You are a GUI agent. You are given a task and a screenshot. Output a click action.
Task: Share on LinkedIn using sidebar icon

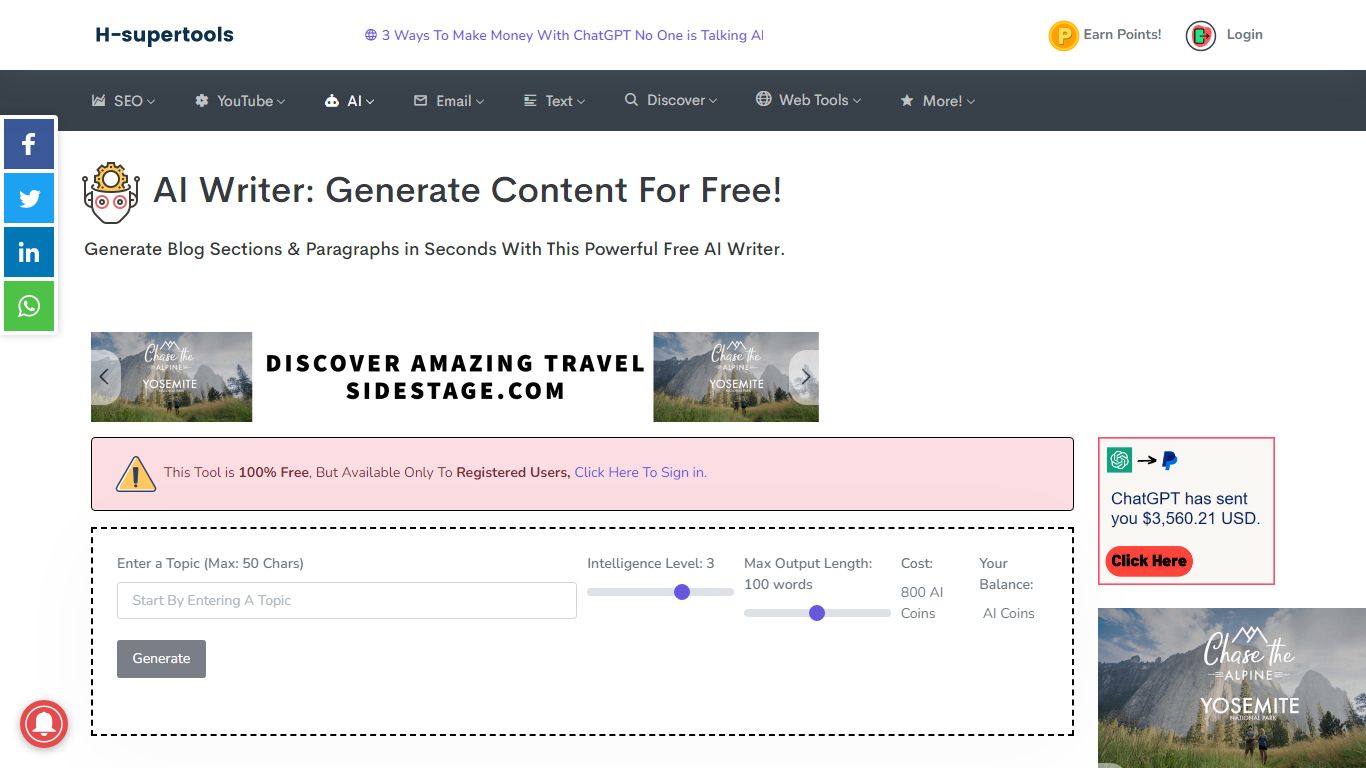[x=29, y=252]
